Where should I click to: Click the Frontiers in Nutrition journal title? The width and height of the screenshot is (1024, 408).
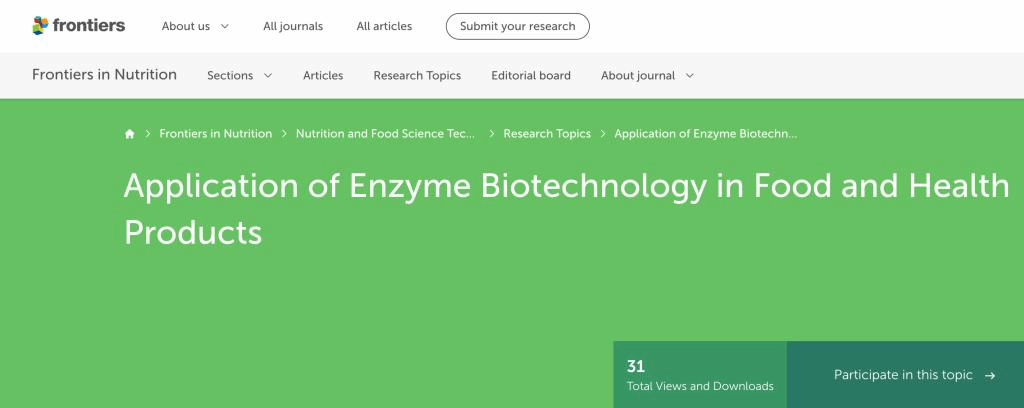coord(104,75)
